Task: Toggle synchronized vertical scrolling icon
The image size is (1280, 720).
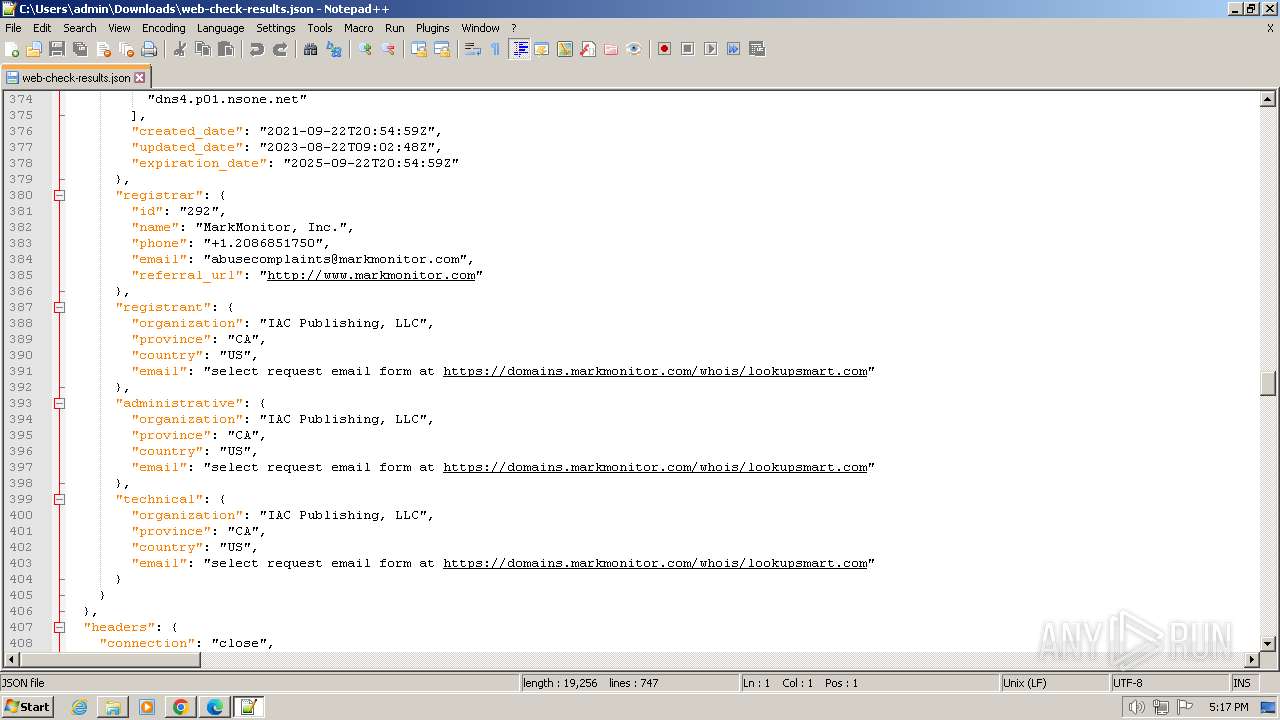Action: click(419, 49)
